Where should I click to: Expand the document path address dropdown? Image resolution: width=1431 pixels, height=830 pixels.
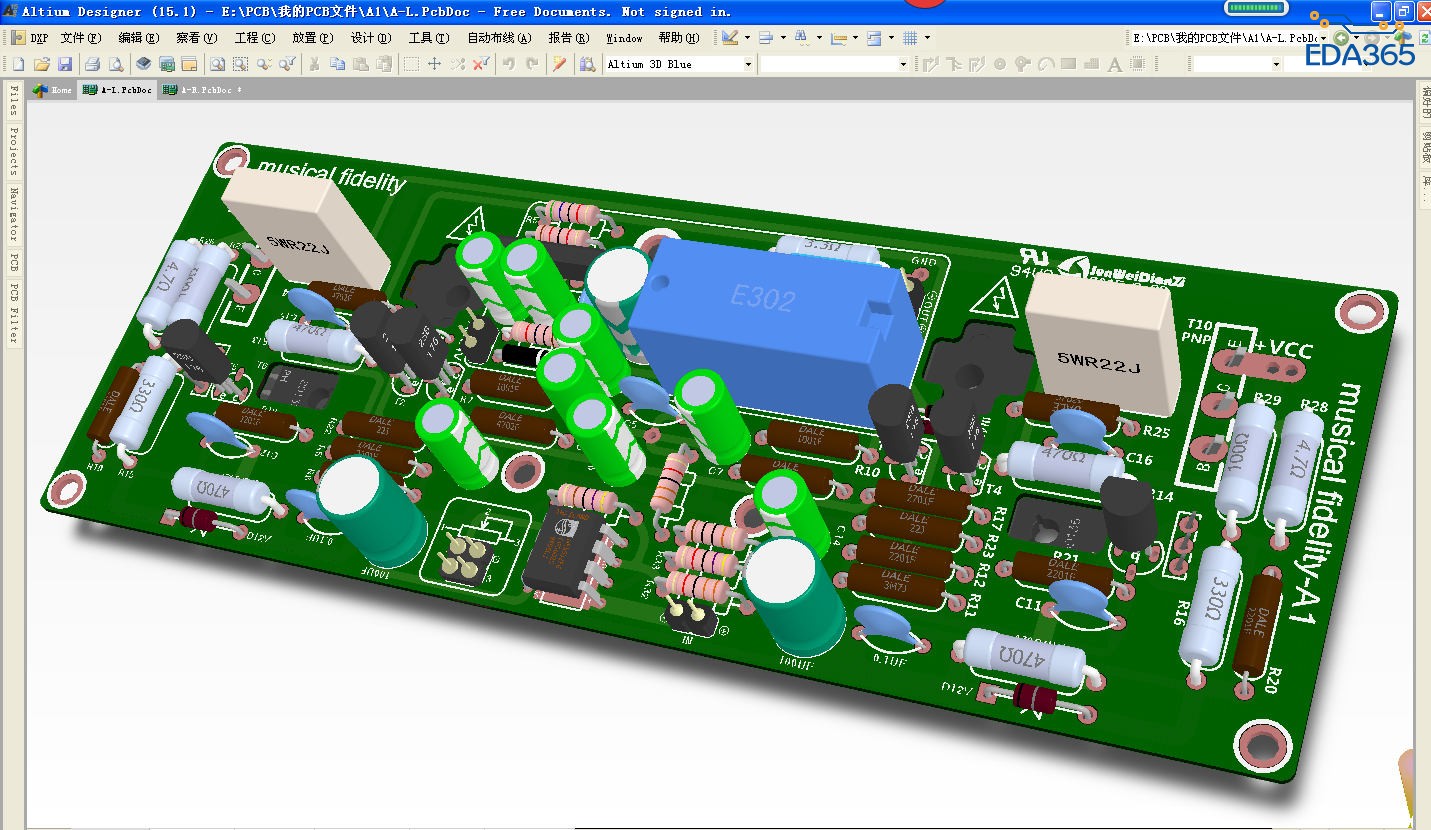click(1323, 38)
